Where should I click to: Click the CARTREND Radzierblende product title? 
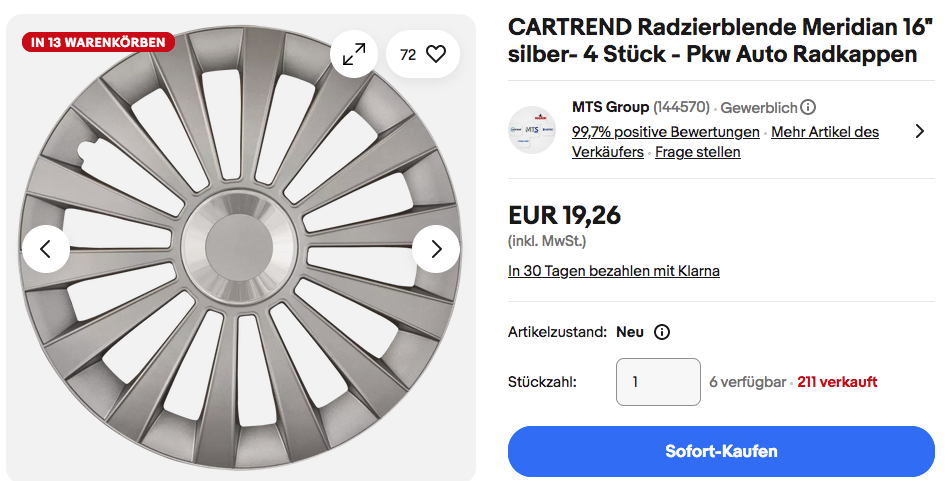(712, 41)
